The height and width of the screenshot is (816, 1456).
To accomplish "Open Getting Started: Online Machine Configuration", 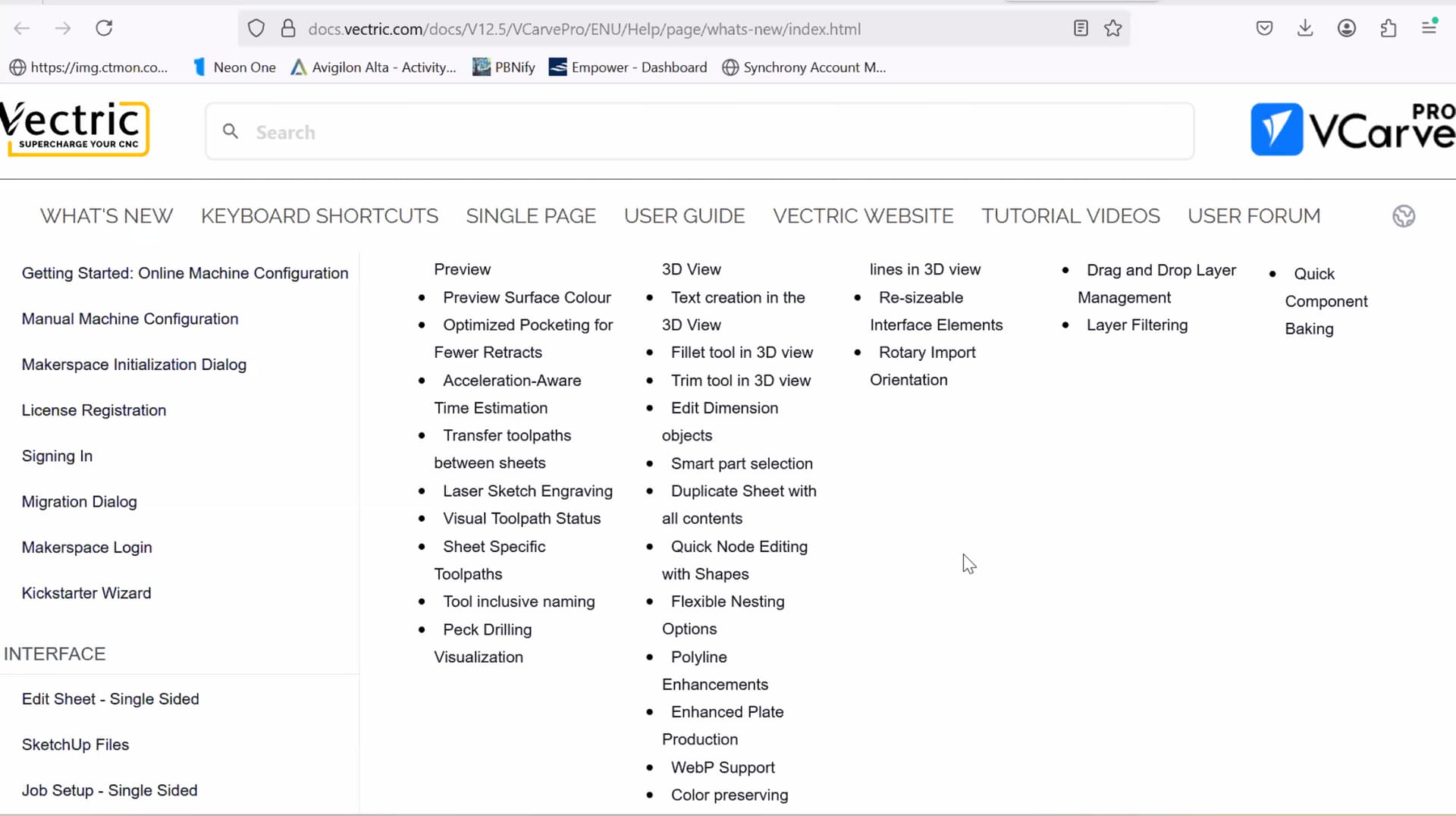I will coord(185,273).
